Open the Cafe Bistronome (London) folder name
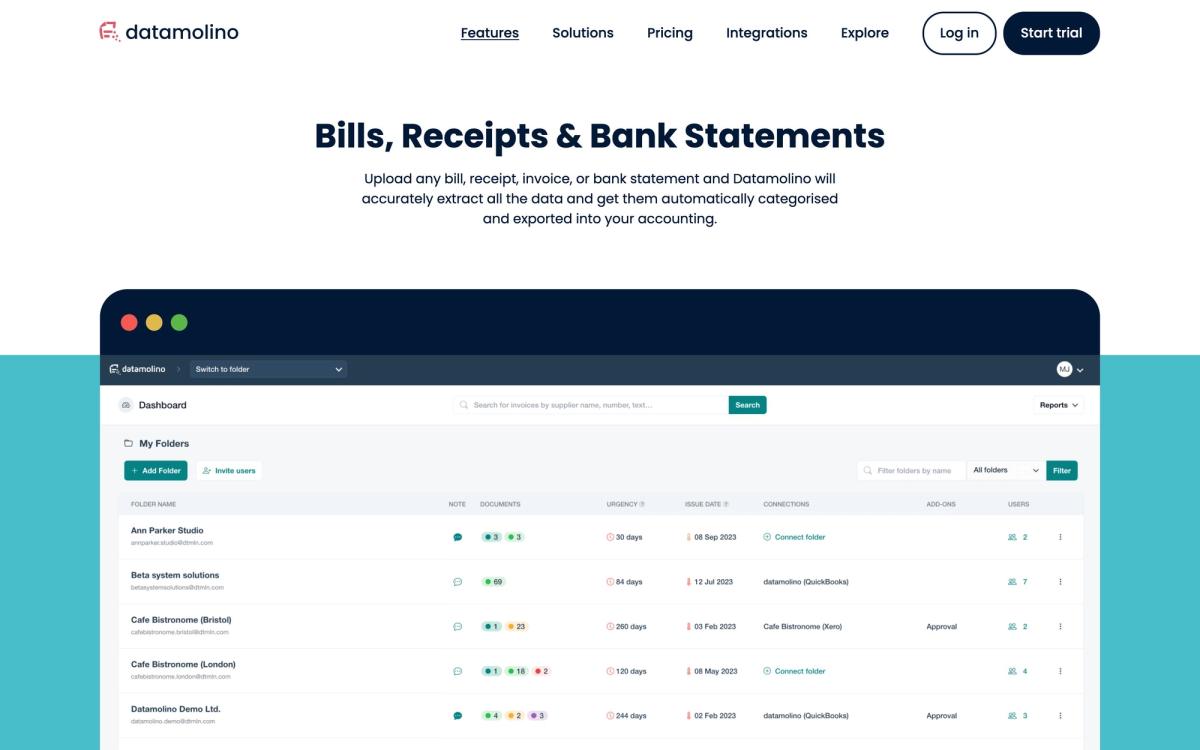 183,664
